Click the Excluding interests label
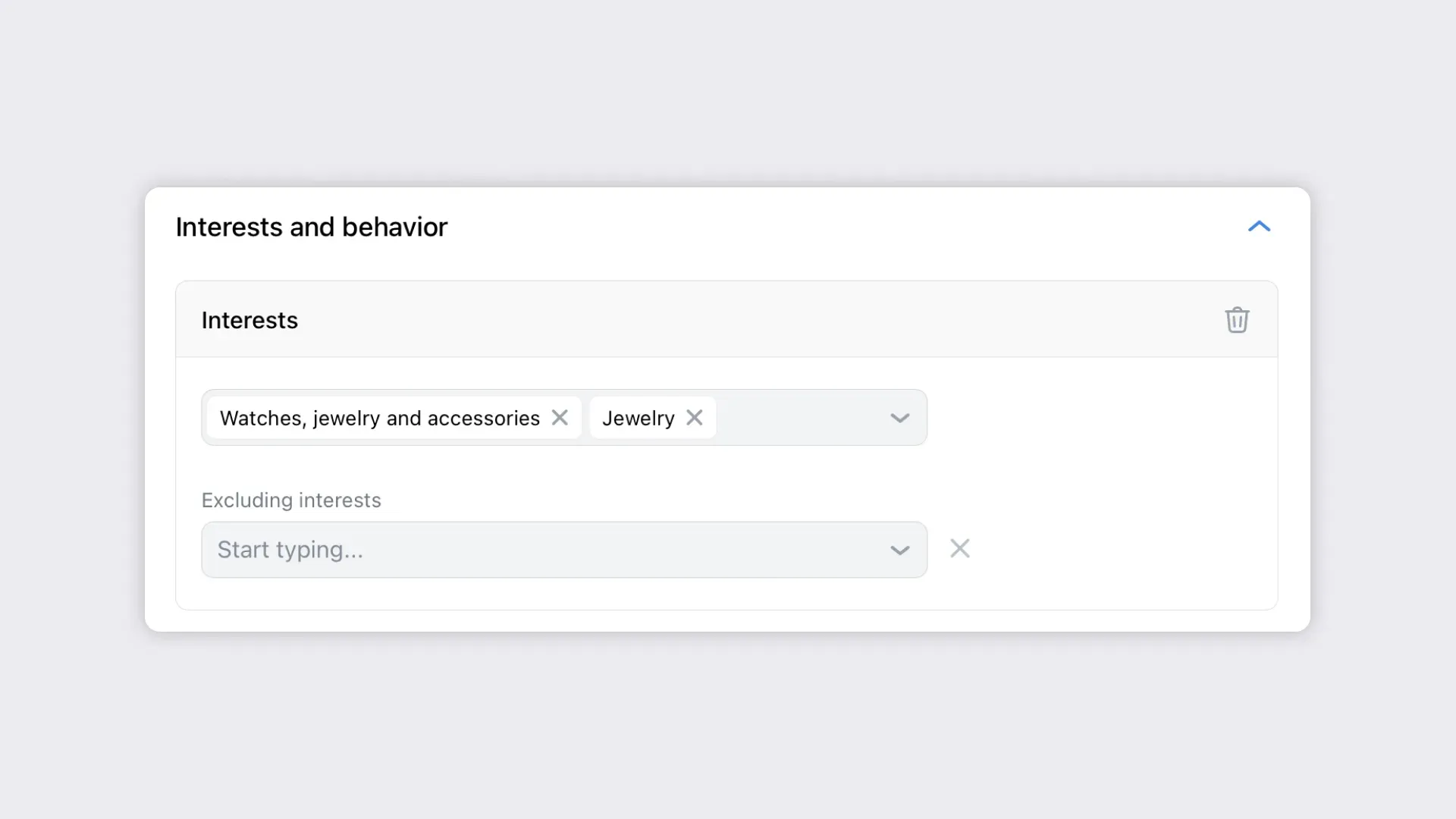1456x819 pixels. tap(291, 500)
